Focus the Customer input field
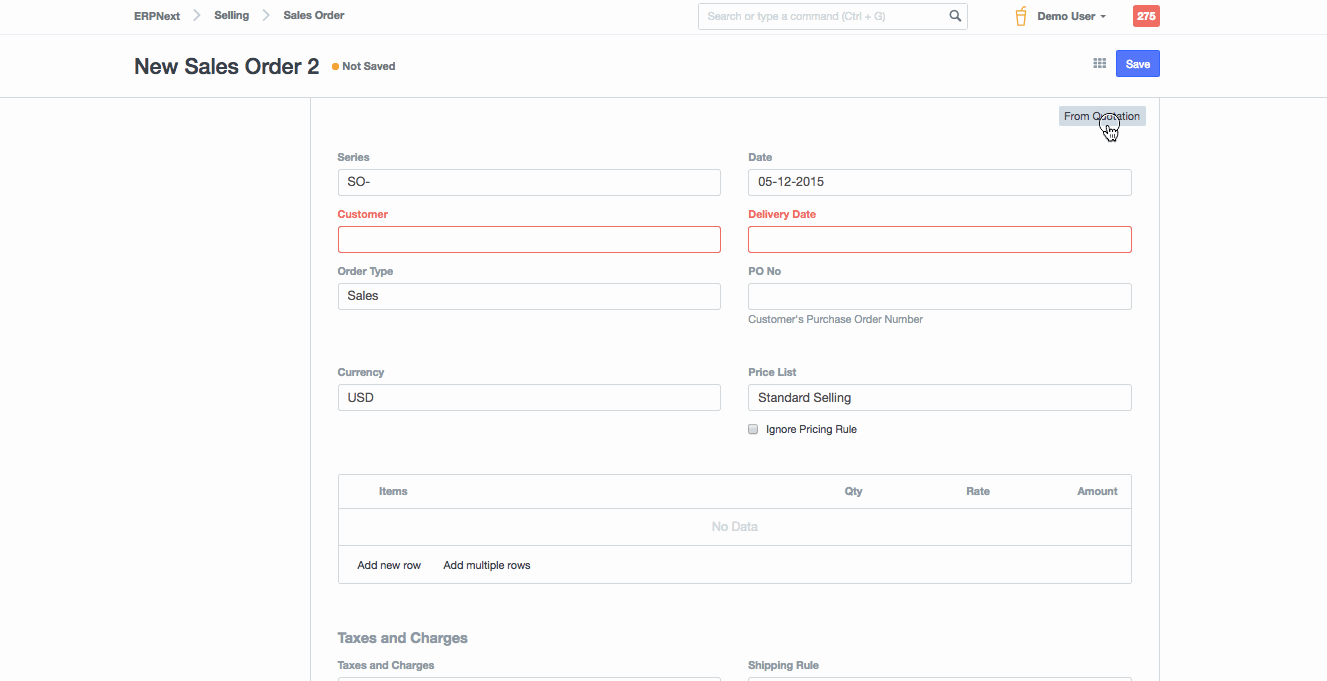This screenshot has height=681, width=1327. point(529,239)
